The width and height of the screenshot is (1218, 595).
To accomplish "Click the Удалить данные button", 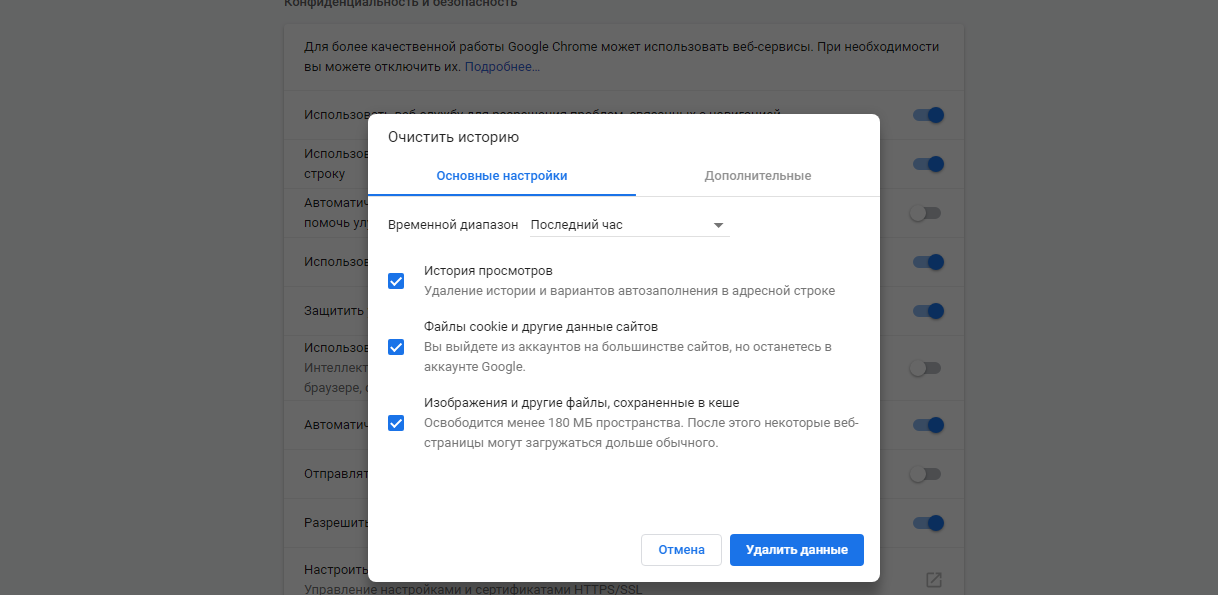I will pyautogui.click(x=797, y=550).
